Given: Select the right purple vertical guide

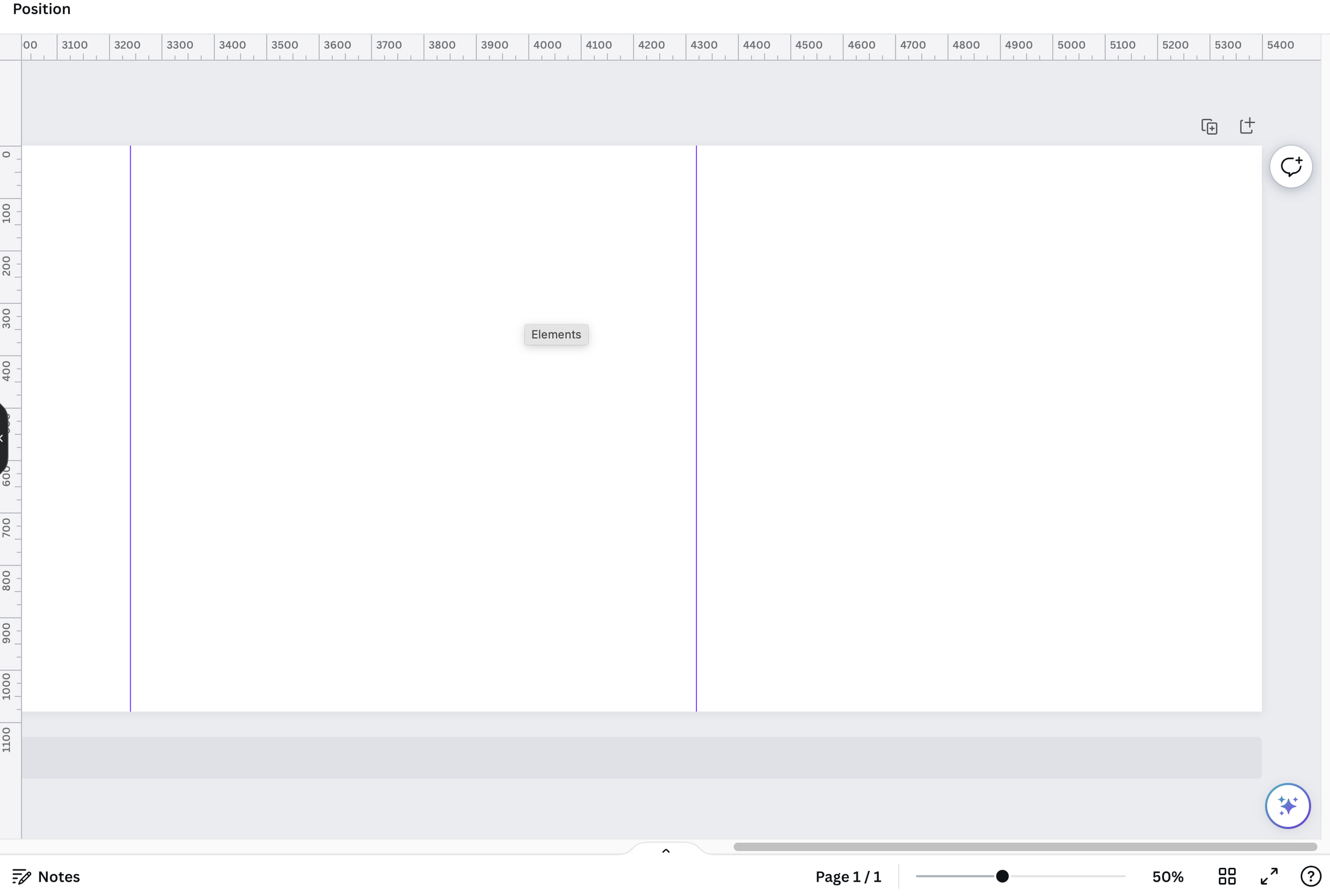Looking at the screenshot, I should pos(696,428).
